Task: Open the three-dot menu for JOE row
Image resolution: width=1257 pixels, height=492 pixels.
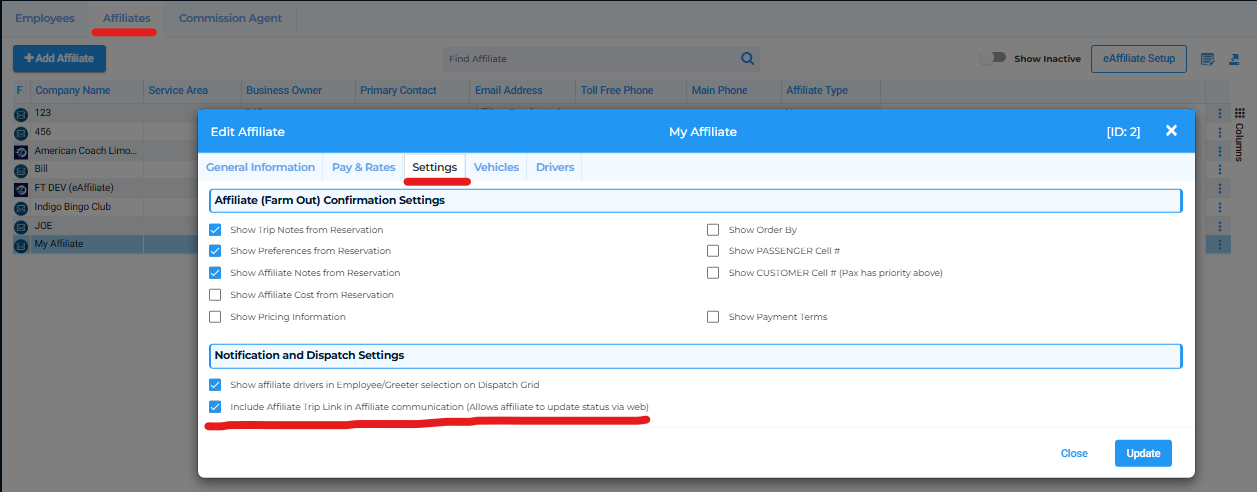Action: 1220,226
